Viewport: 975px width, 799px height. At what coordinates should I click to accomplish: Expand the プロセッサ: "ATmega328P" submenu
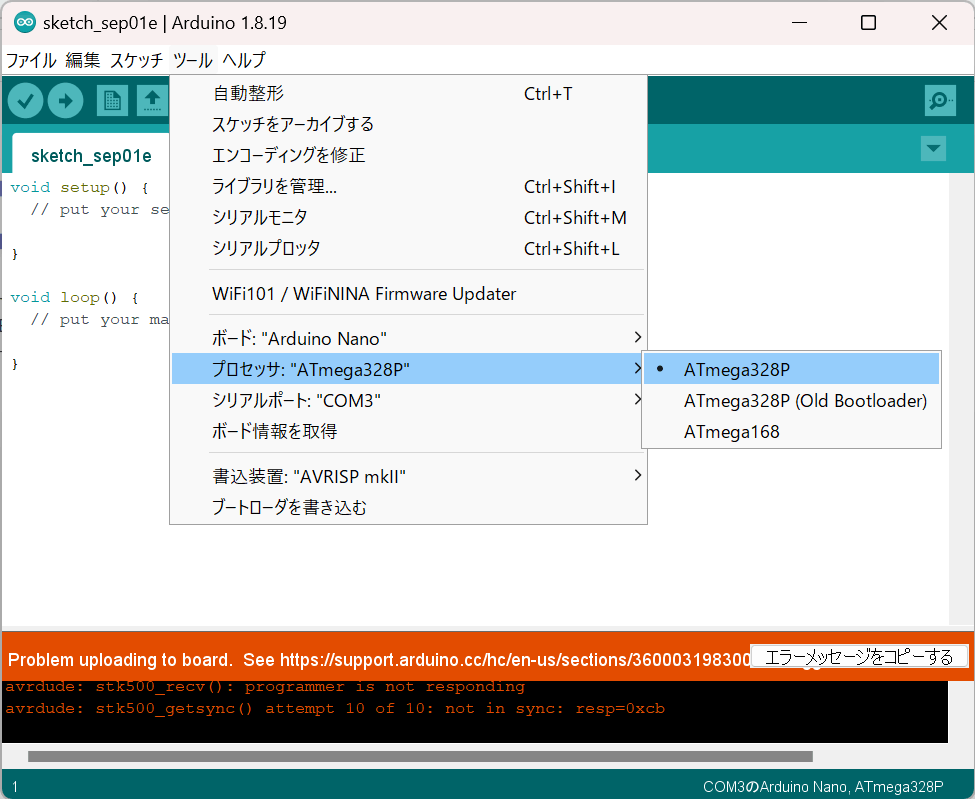[x=408, y=369]
